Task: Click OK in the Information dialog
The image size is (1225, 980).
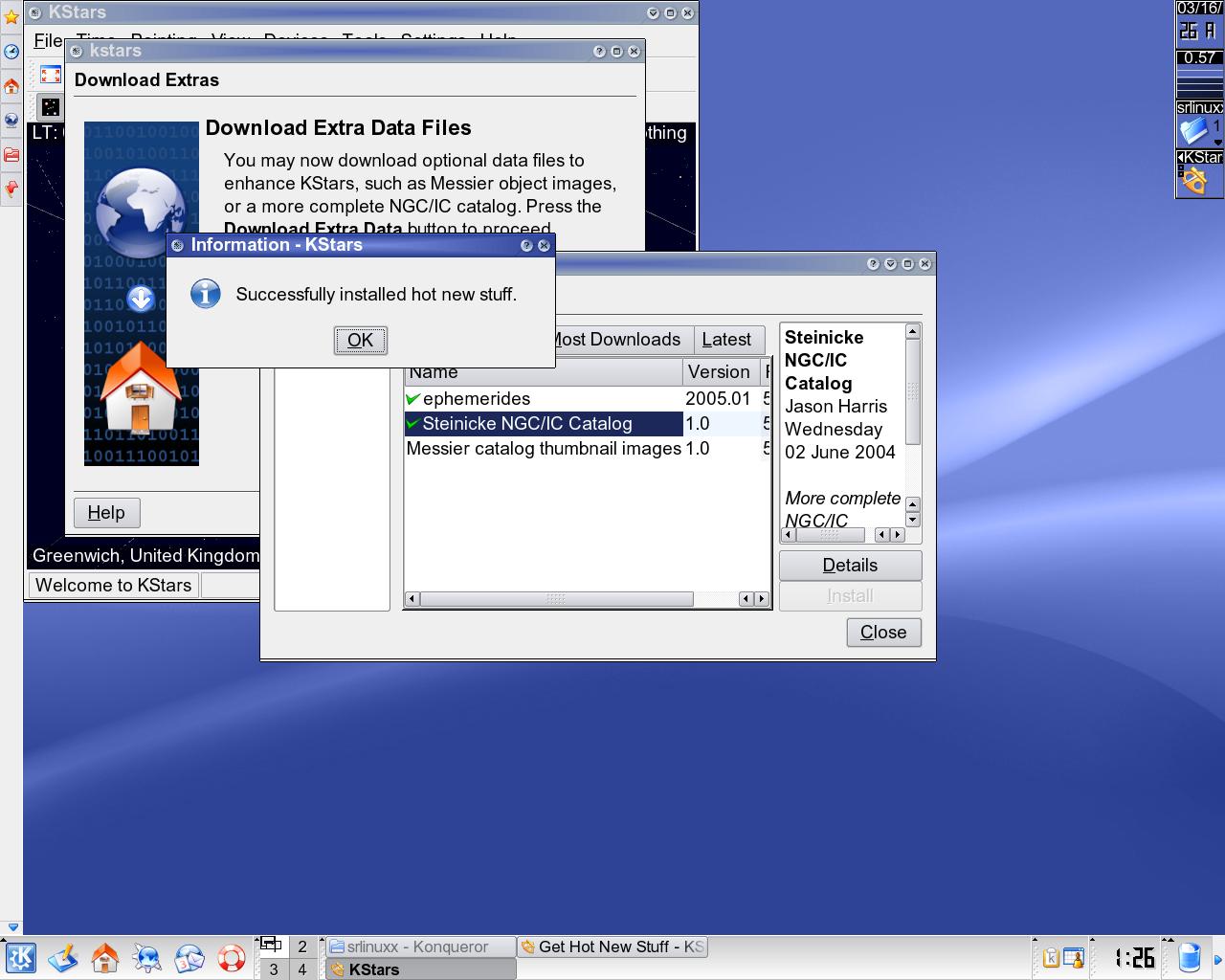Action: point(360,340)
